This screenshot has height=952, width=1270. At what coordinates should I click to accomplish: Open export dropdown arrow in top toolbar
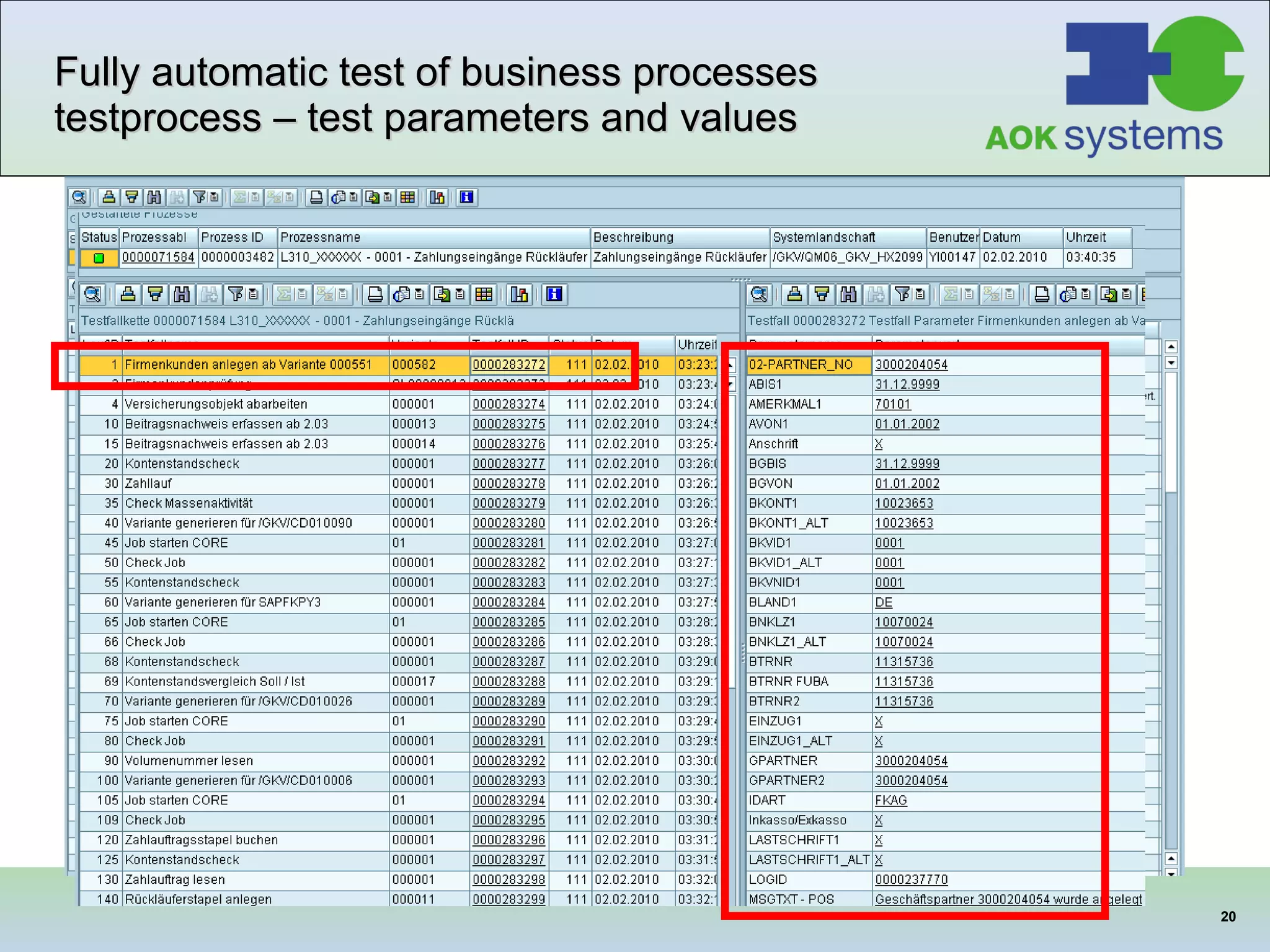tap(388, 197)
